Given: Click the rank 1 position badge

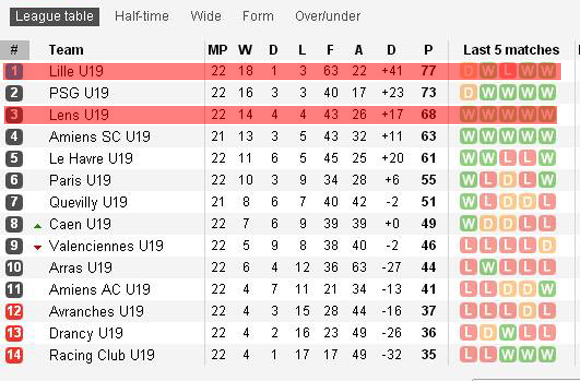Looking at the screenshot, I should point(14,71).
